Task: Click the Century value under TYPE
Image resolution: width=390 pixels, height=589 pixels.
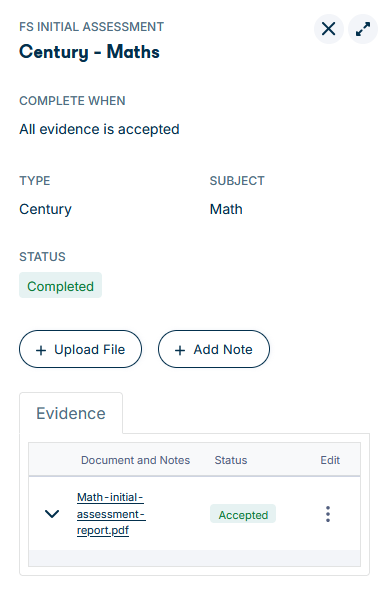Action: pos(45,210)
